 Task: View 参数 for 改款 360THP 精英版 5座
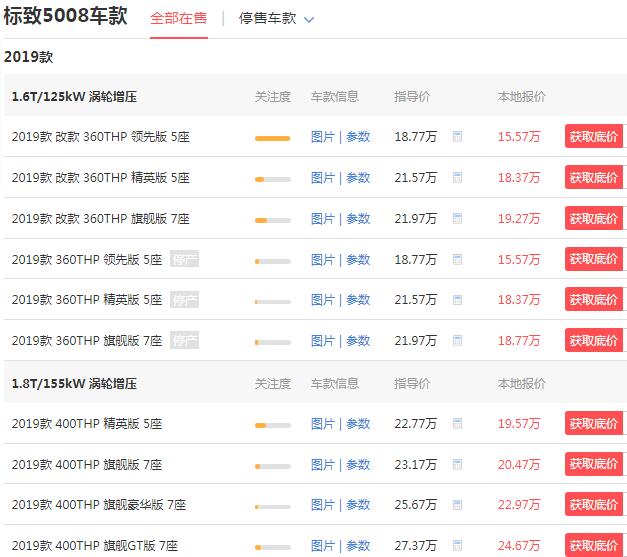tap(358, 178)
